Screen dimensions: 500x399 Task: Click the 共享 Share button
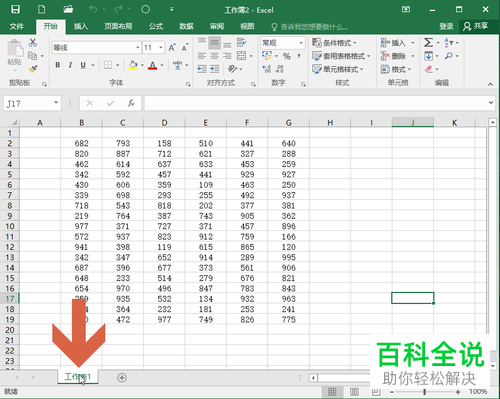[x=476, y=26]
